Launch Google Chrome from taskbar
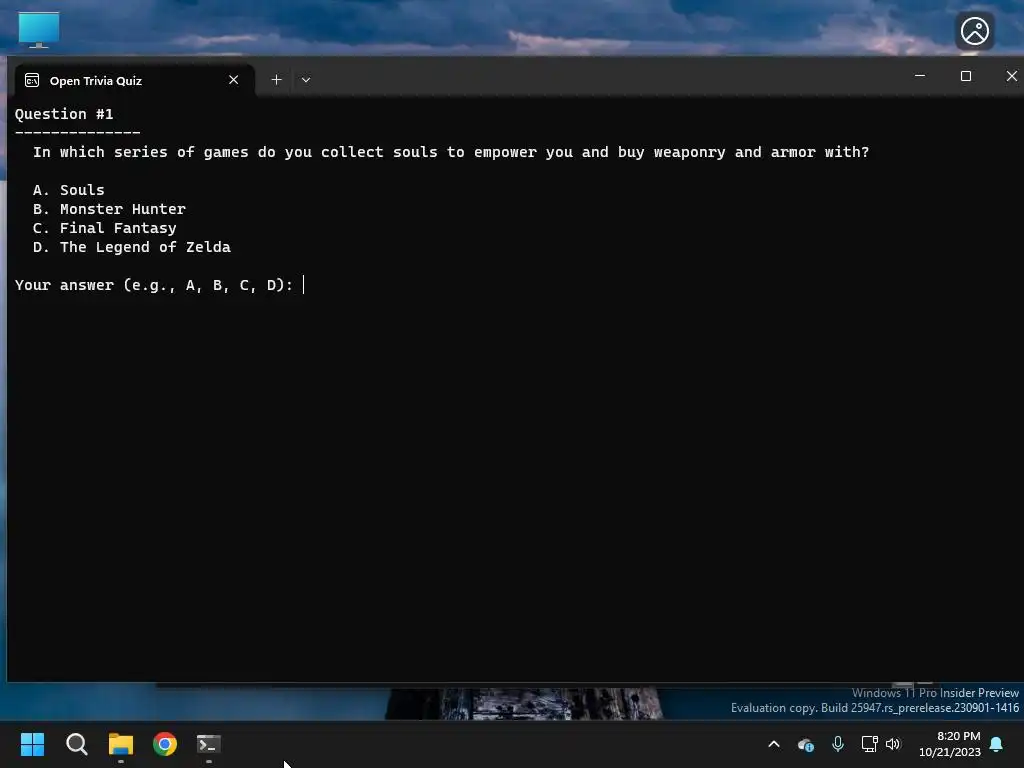The width and height of the screenshot is (1024, 768). point(165,744)
